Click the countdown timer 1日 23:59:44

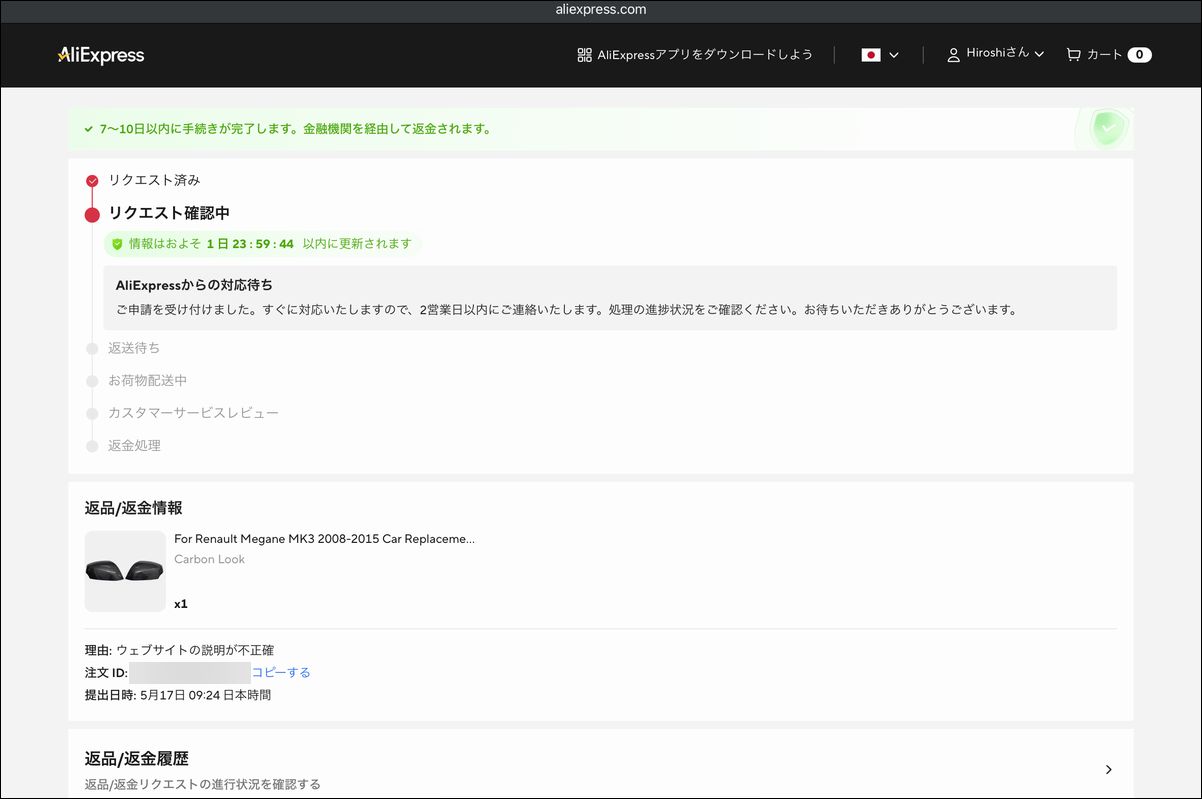[x=250, y=244]
